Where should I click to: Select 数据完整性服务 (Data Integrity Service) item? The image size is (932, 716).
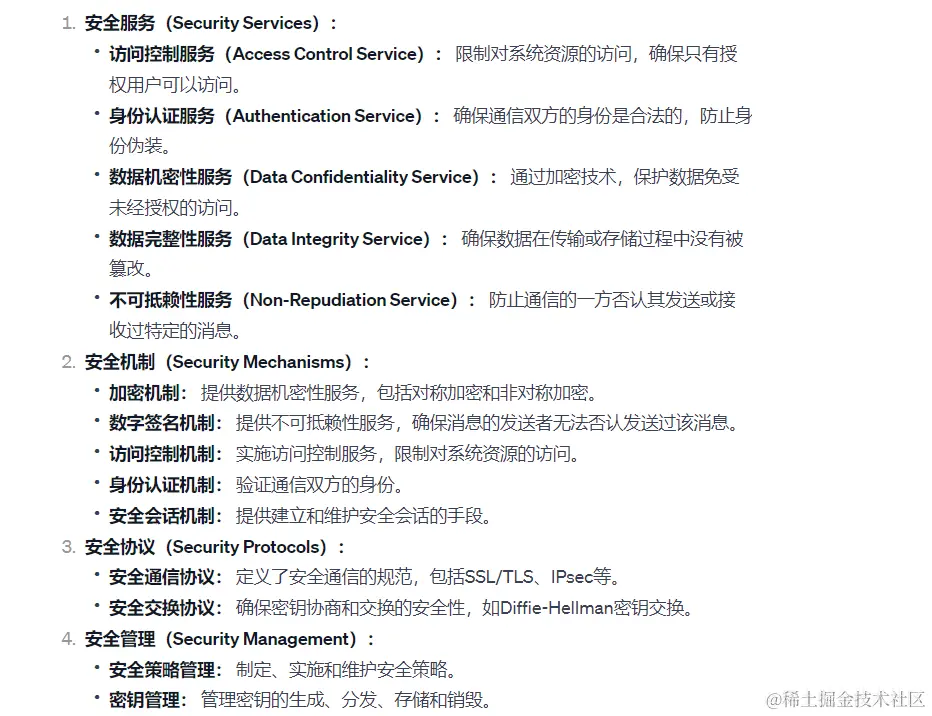point(269,239)
